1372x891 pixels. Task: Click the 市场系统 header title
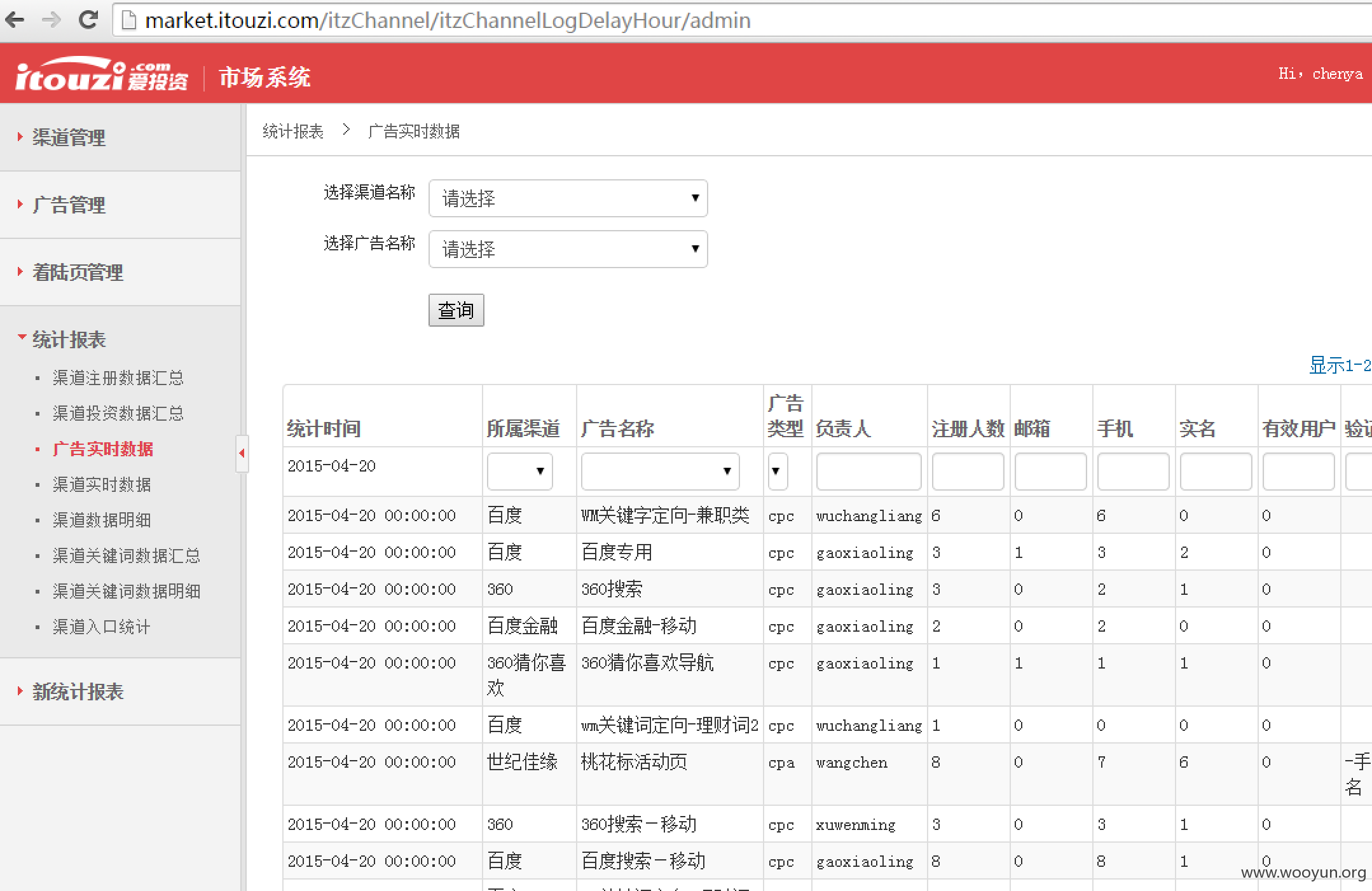pyautogui.click(x=264, y=77)
